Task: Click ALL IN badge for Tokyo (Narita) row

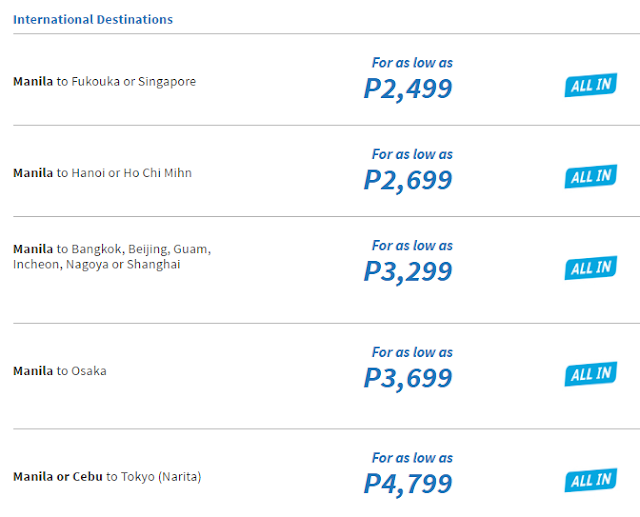Action: (590, 481)
